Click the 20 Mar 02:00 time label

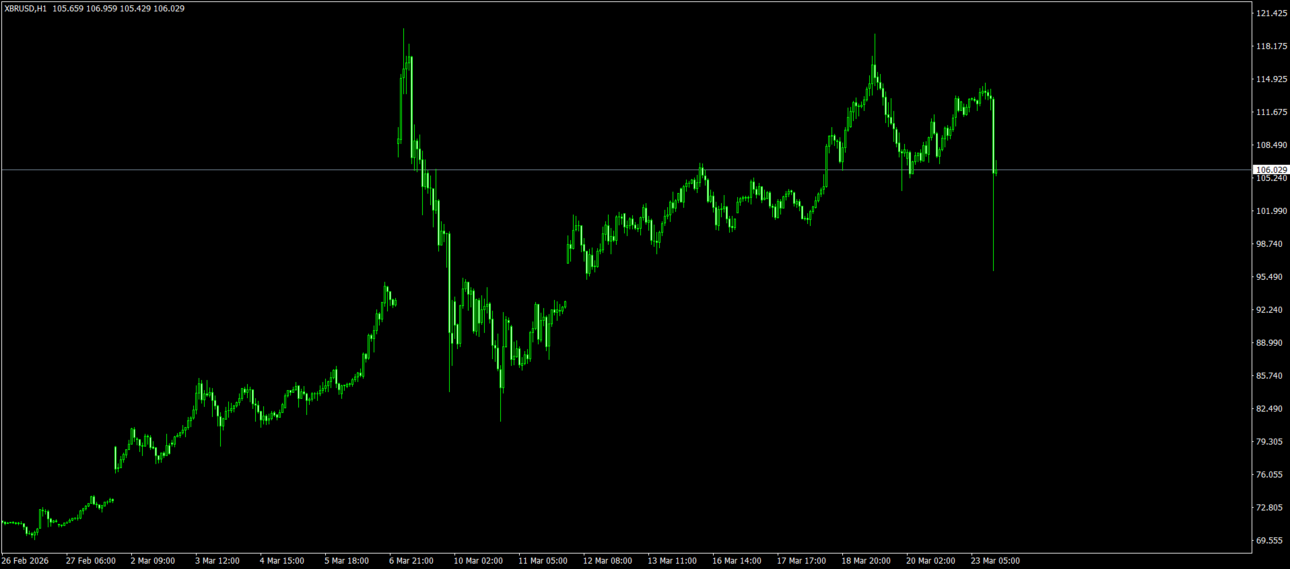[x=930, y=561]
